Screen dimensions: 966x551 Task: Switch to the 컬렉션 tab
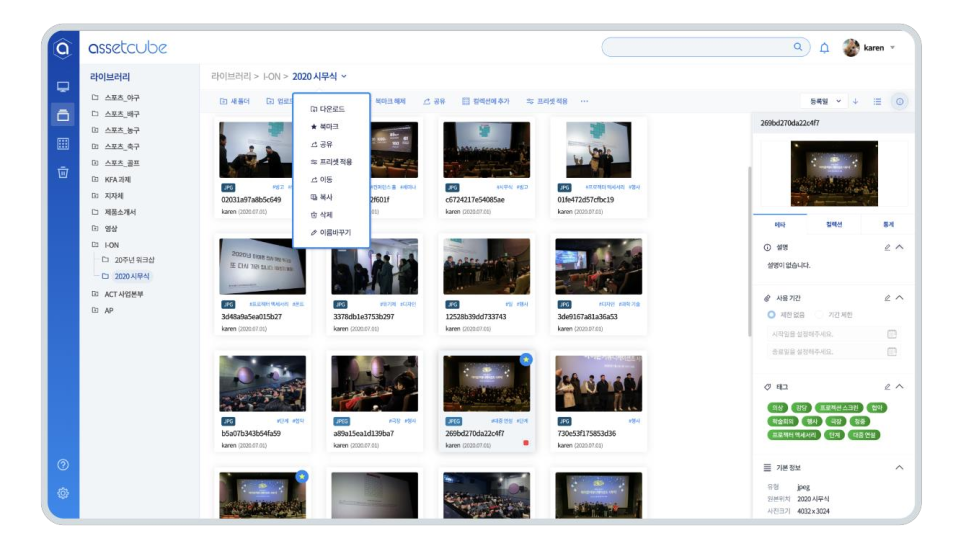coord(834,225)
